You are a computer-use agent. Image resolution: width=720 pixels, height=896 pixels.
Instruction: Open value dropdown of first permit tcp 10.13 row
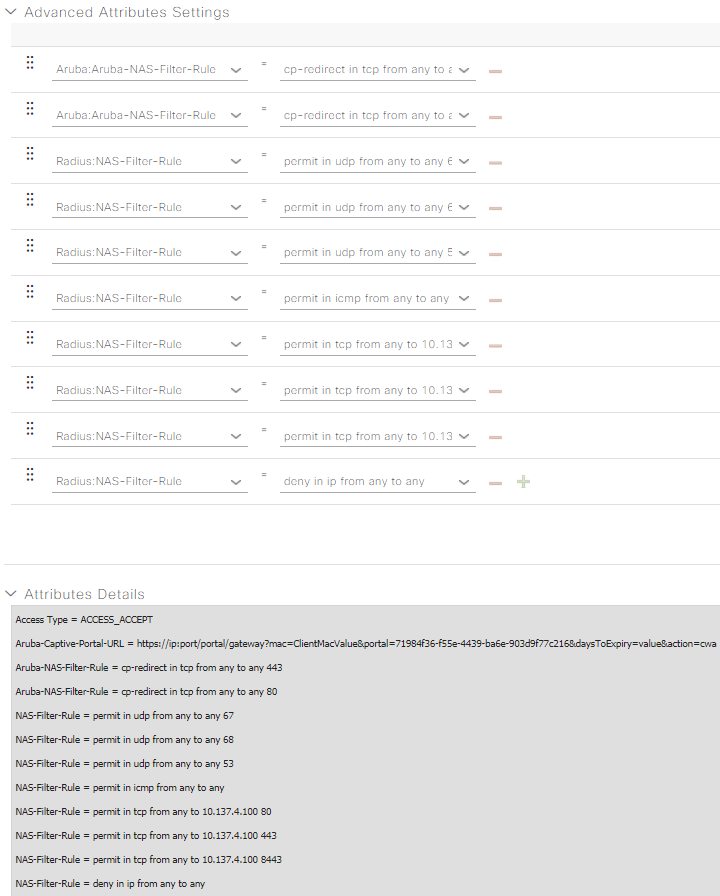pos(378,345)
